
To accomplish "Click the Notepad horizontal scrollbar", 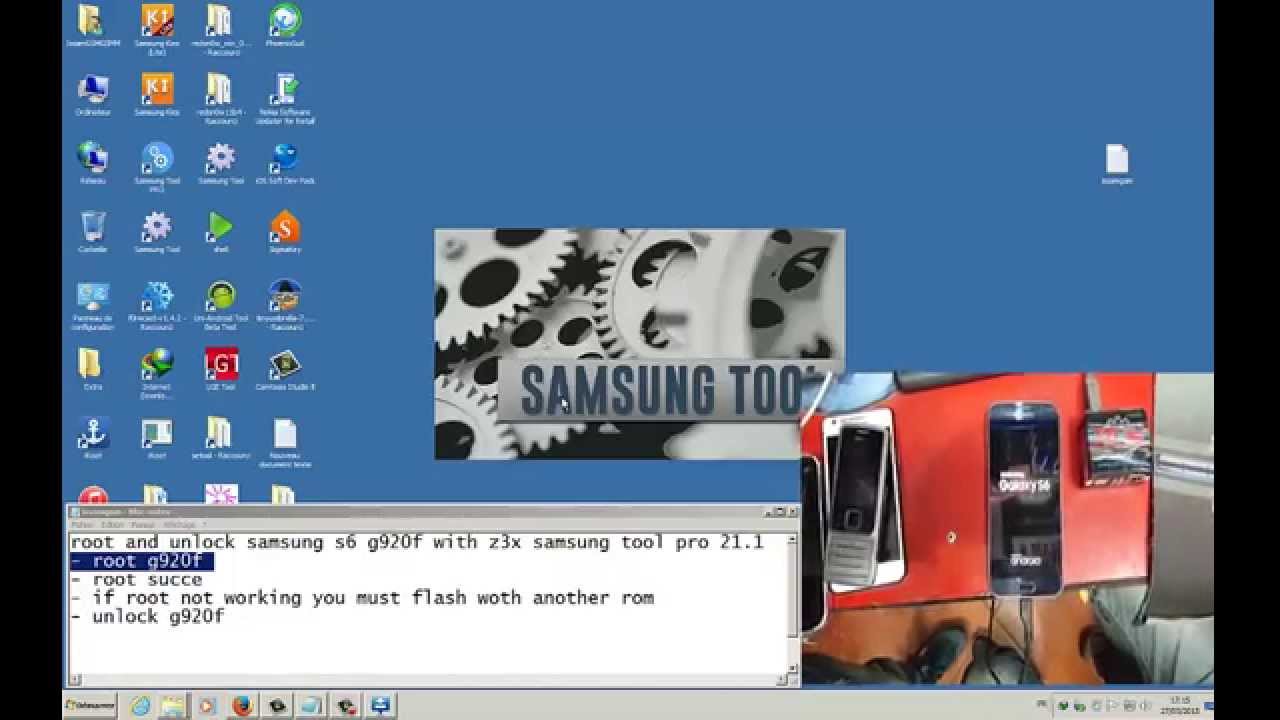I will pos(427,681).
